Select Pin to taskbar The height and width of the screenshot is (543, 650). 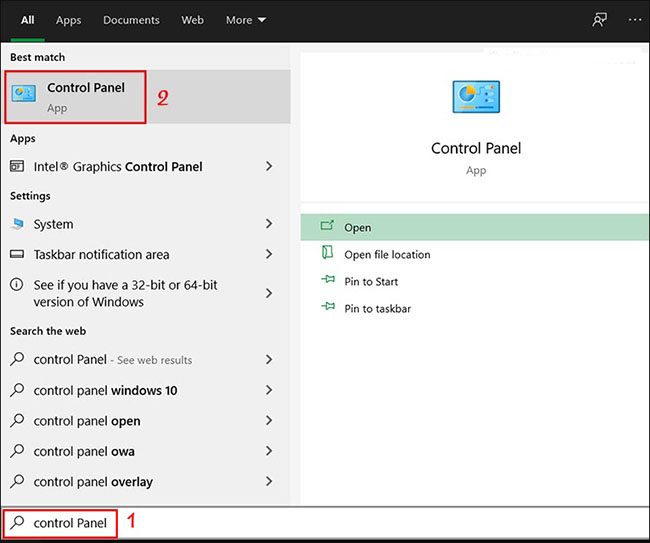coord(475,308)
